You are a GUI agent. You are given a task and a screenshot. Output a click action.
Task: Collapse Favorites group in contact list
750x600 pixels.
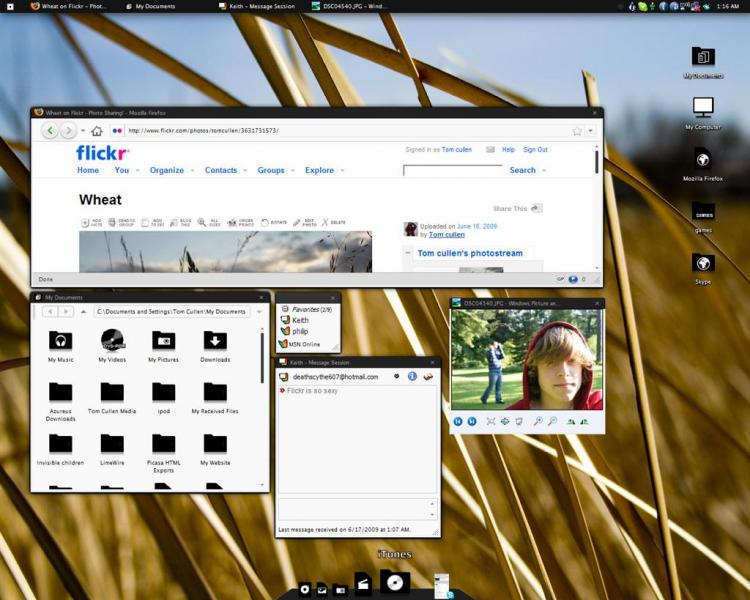tap(285, 309)
